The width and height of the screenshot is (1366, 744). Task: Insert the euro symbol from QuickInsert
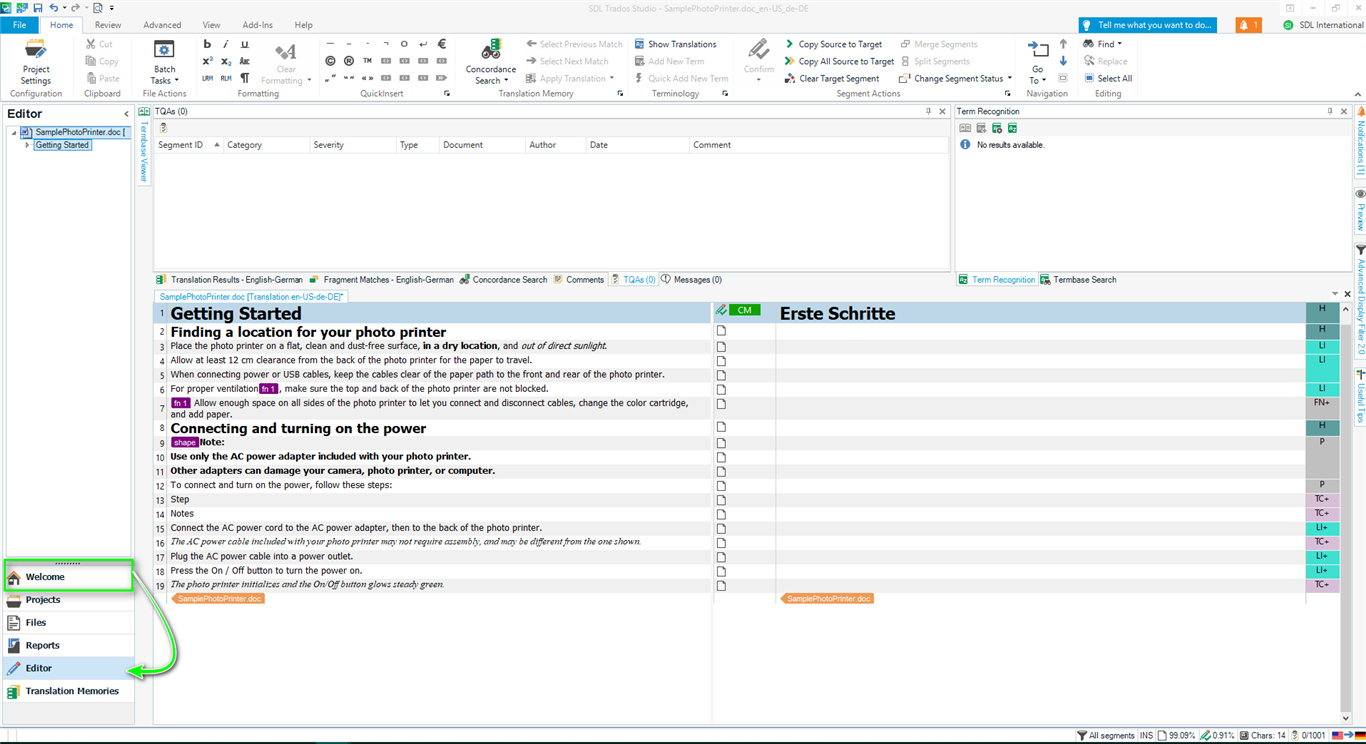tap(442, 44)
